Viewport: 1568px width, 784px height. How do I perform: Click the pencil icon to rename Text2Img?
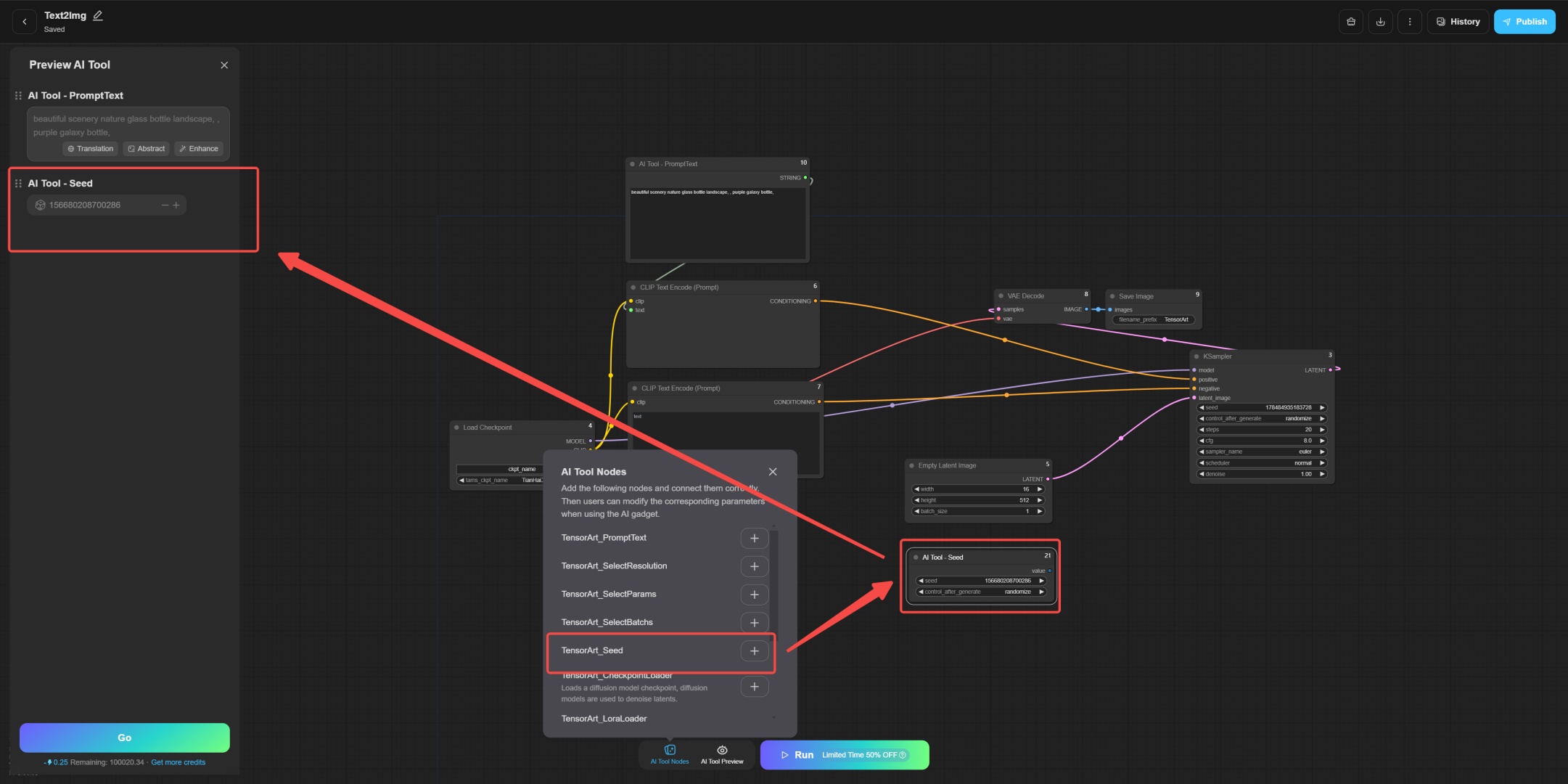pyautogui.click(x=98, y=15)
